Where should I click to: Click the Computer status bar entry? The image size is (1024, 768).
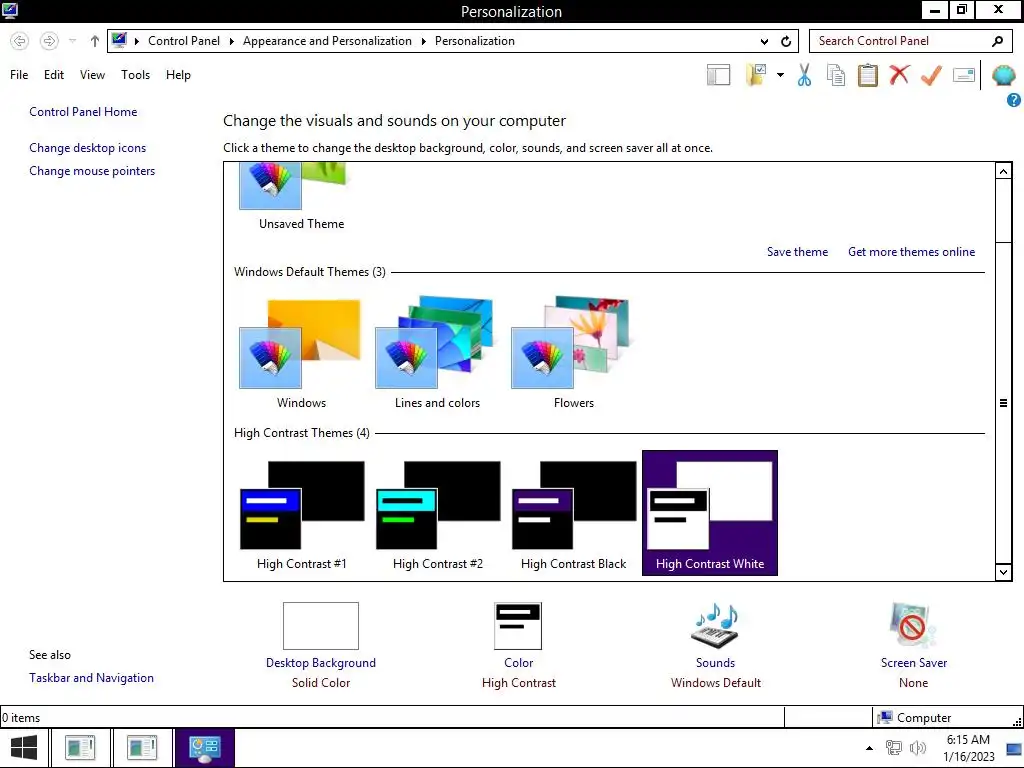click(x=915, y=717)
